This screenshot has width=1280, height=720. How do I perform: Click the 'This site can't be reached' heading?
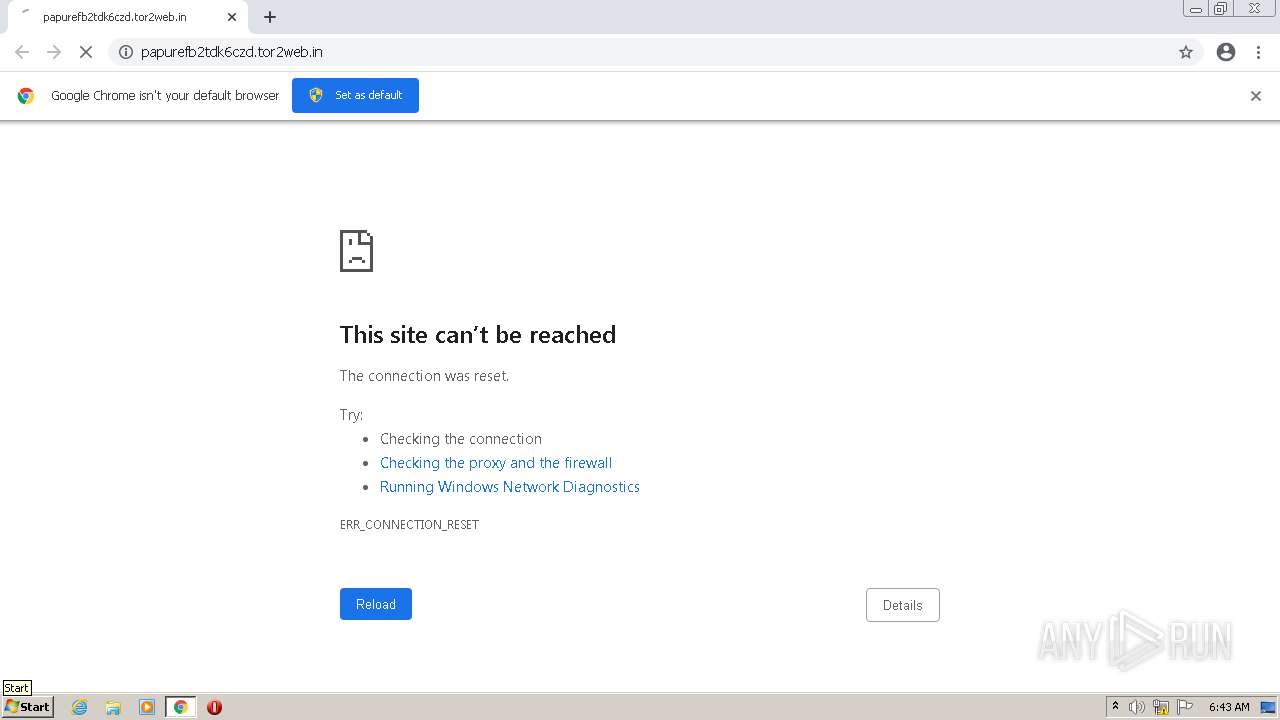(478, 335)
